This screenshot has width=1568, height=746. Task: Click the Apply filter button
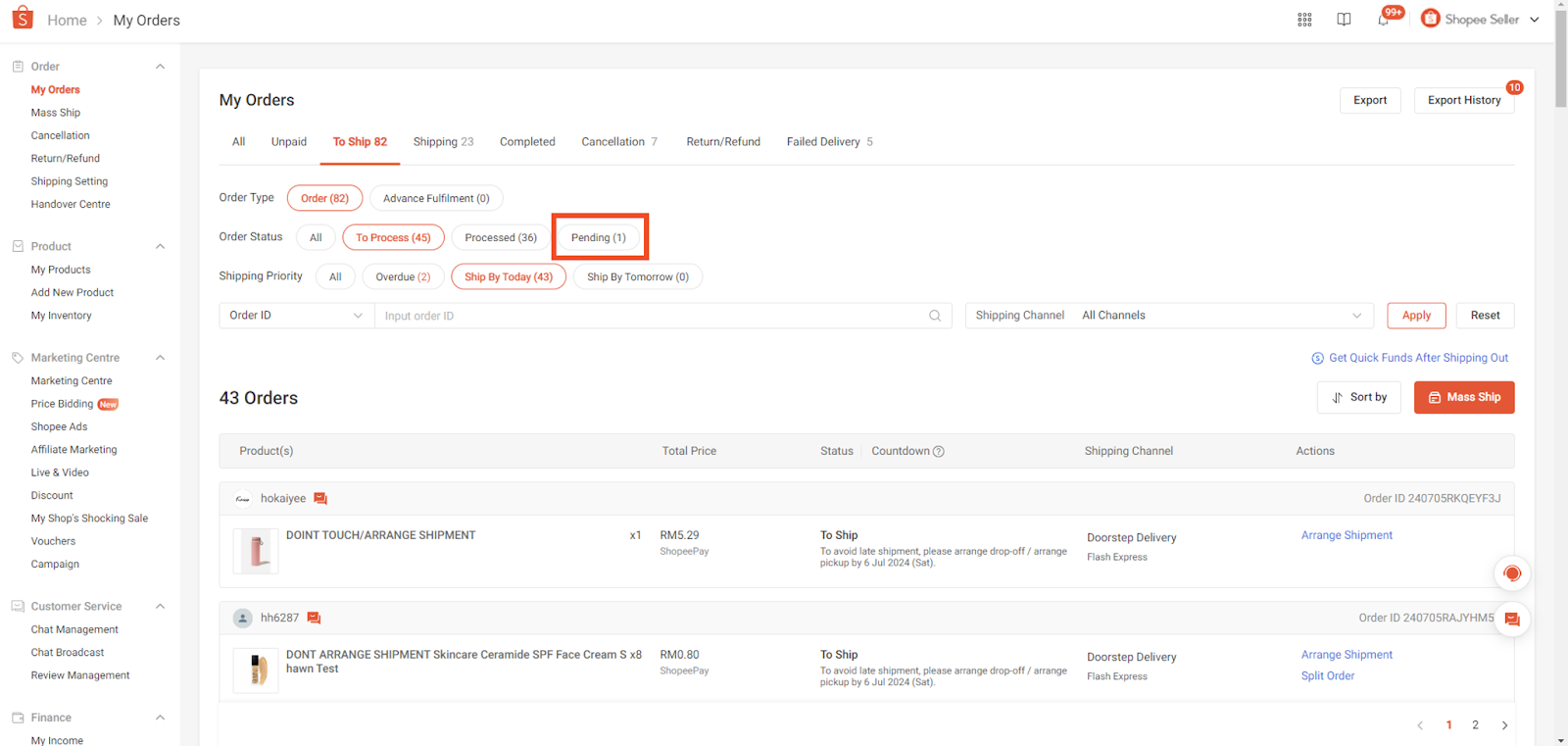(1416, 316)
